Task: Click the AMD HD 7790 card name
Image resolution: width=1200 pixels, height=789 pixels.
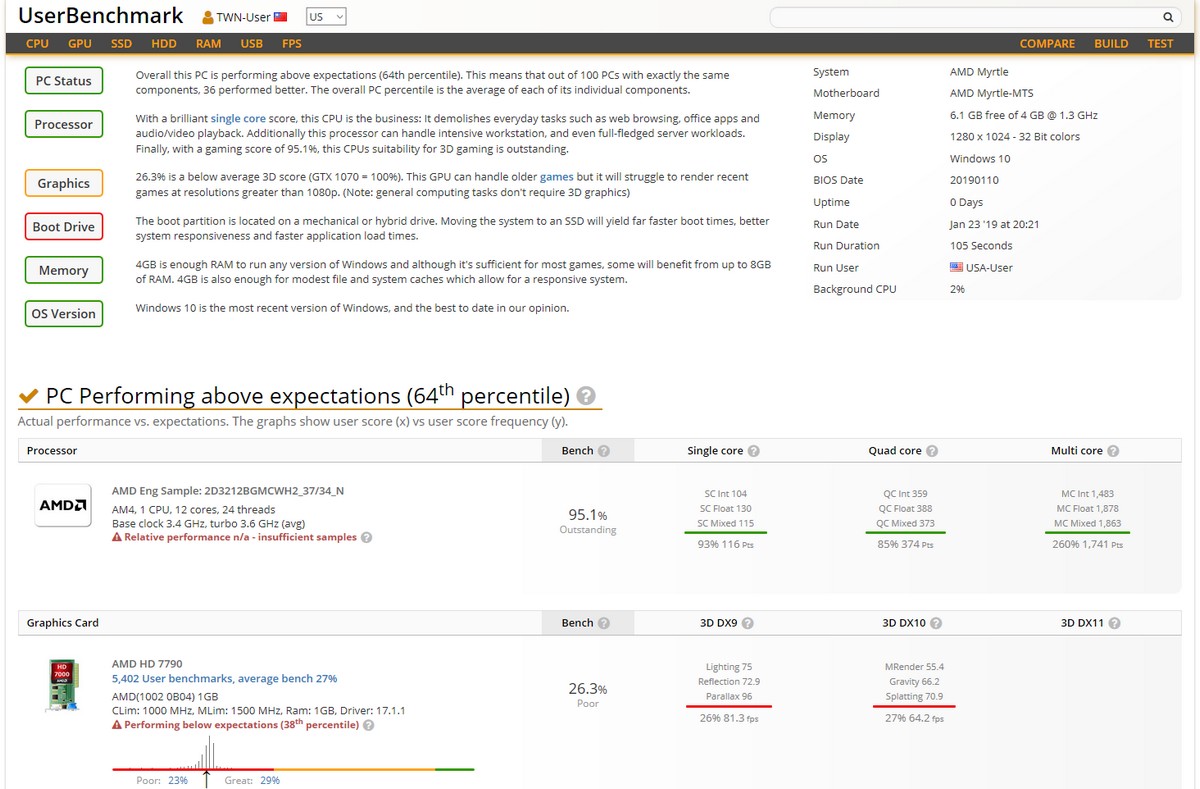Action: point(147,663)
